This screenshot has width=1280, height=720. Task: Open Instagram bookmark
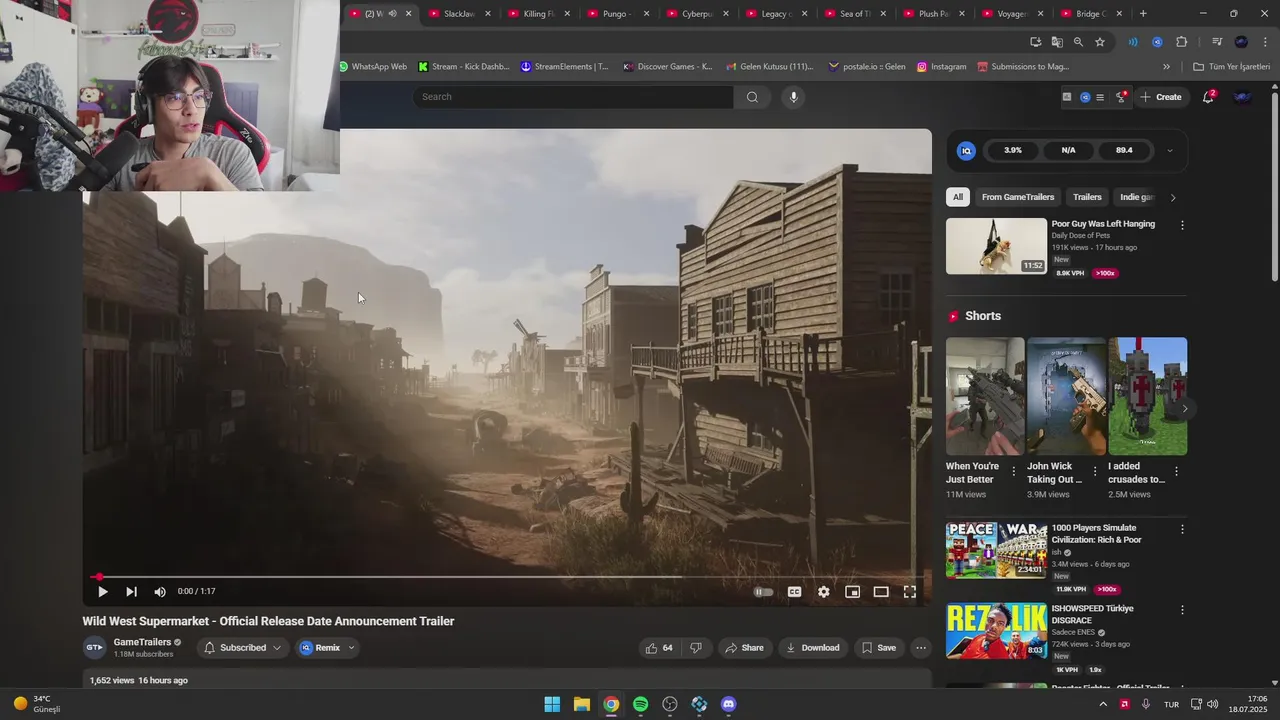pos(941,67)
